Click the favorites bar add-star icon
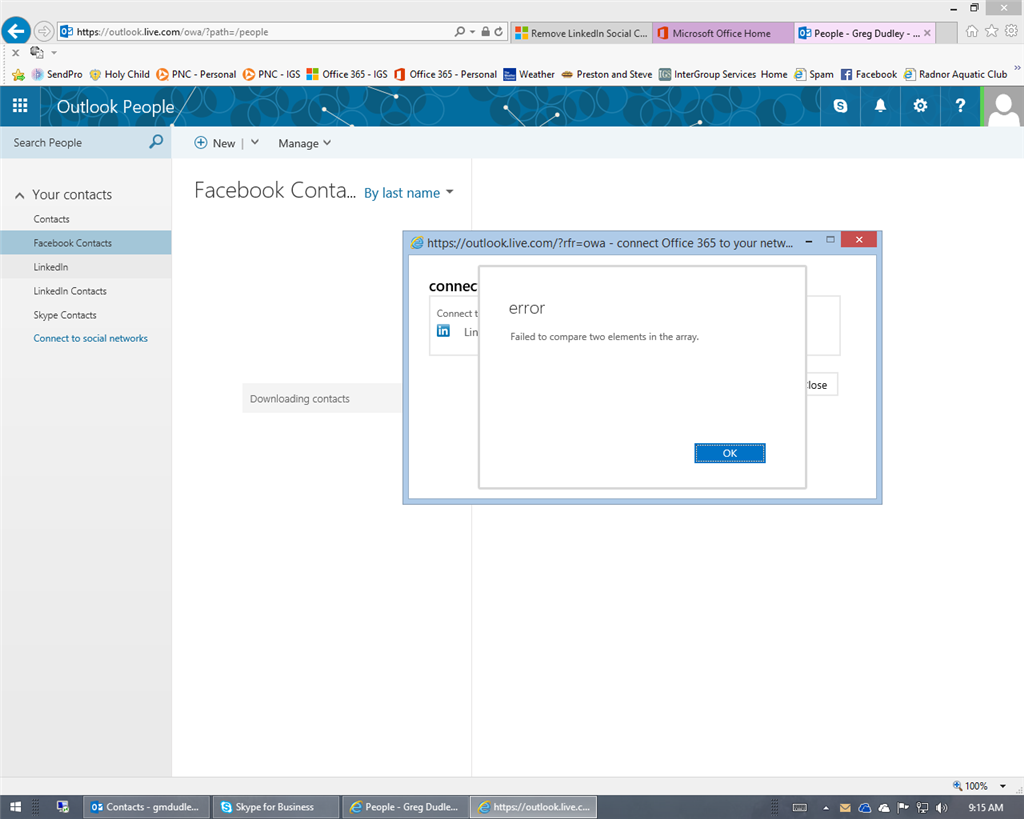The width and height of the screenshot is (1024, 819). tap(18, 74)
